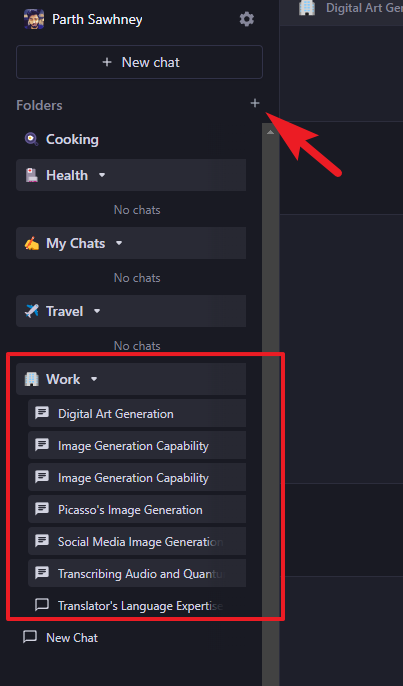The image size is (403, 686).
Task: Click Parth Sawhney's profile avatar
Action: (34, 19)
